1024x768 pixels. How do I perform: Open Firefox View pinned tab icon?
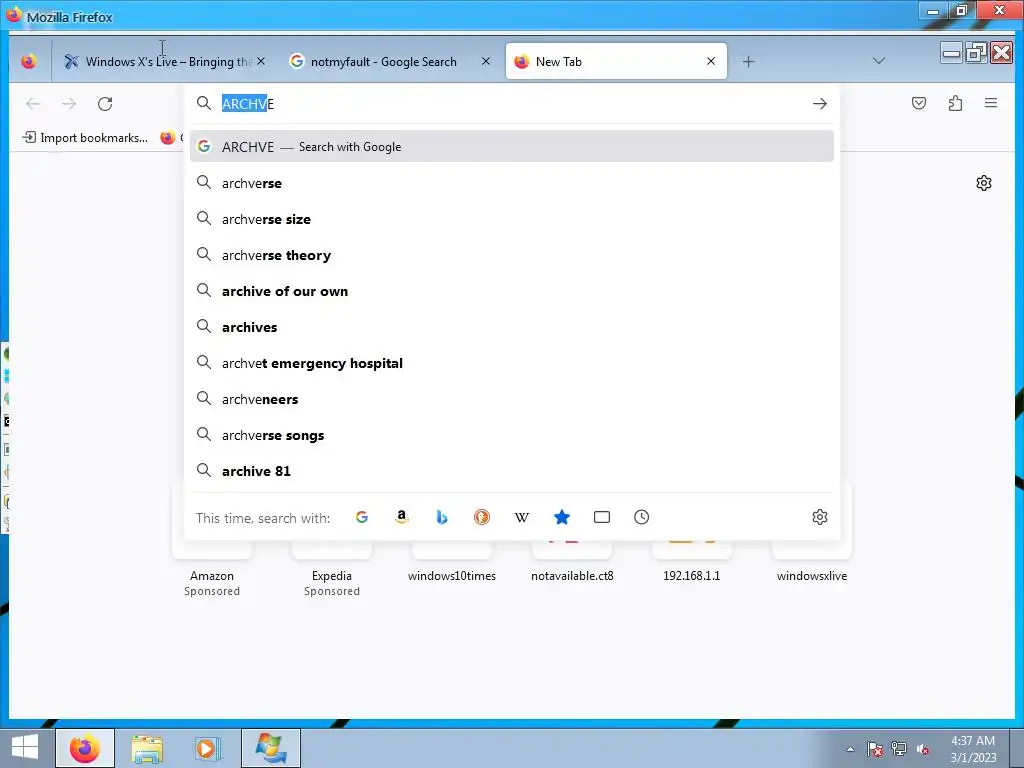point(29,61)
